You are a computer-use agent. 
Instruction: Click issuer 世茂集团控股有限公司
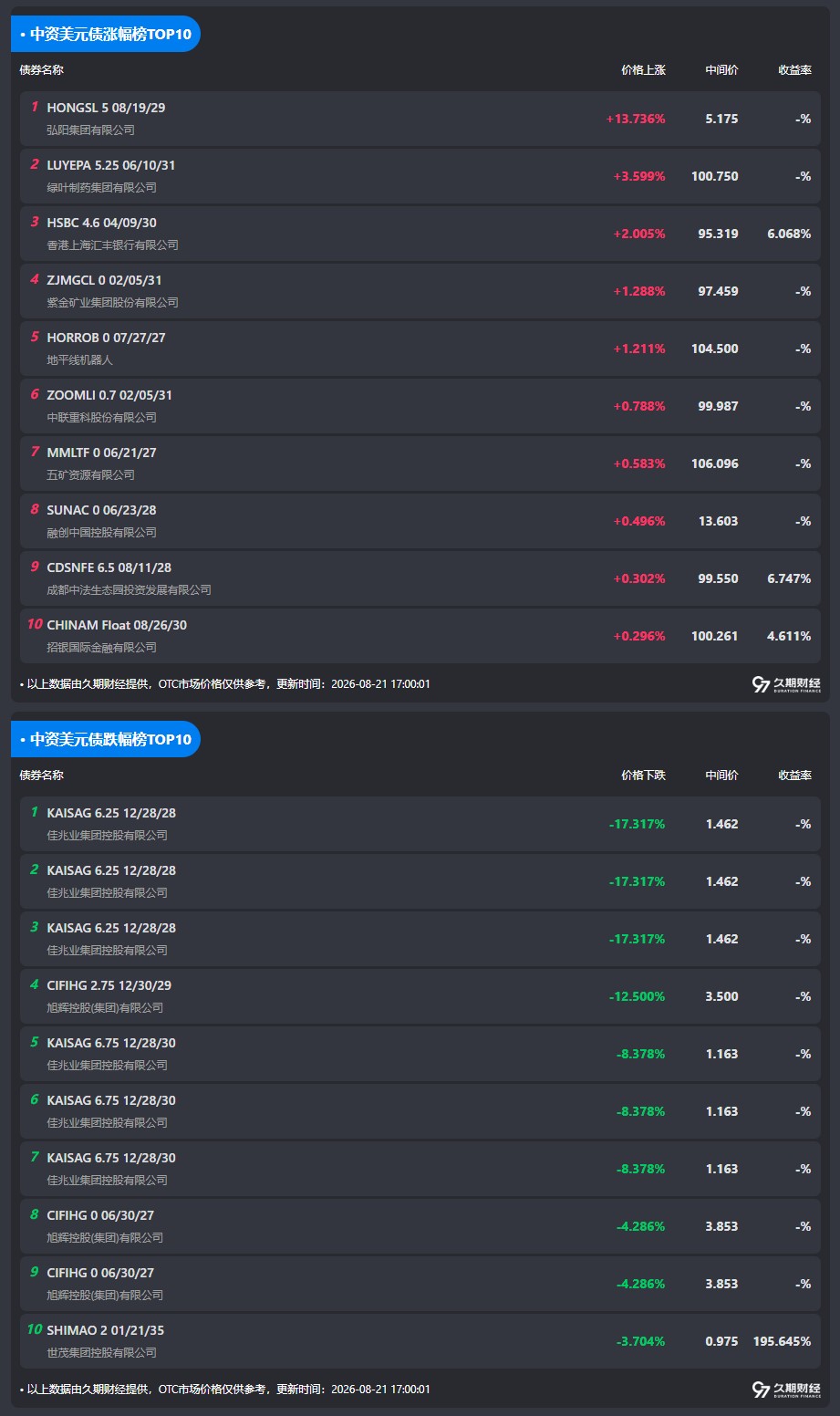tap(101, 1353)
